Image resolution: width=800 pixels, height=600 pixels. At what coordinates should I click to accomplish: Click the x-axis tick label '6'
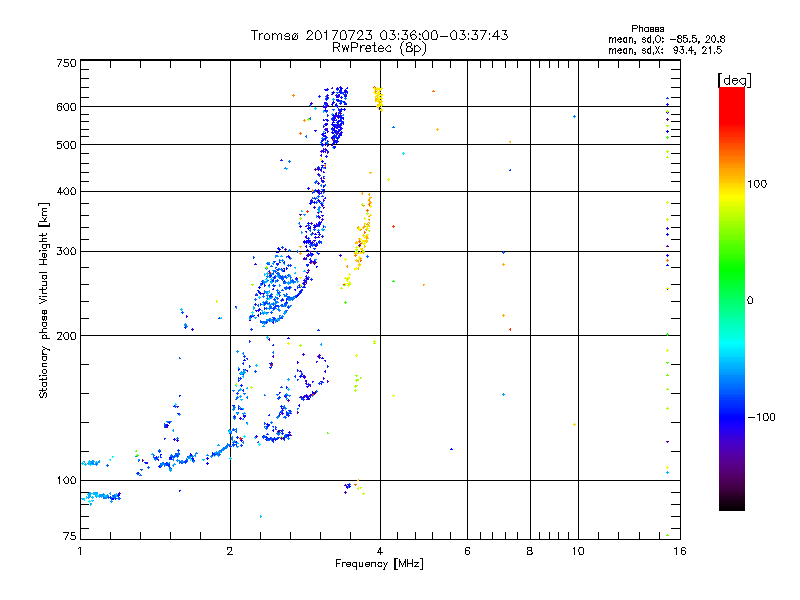tap(467, 551)
